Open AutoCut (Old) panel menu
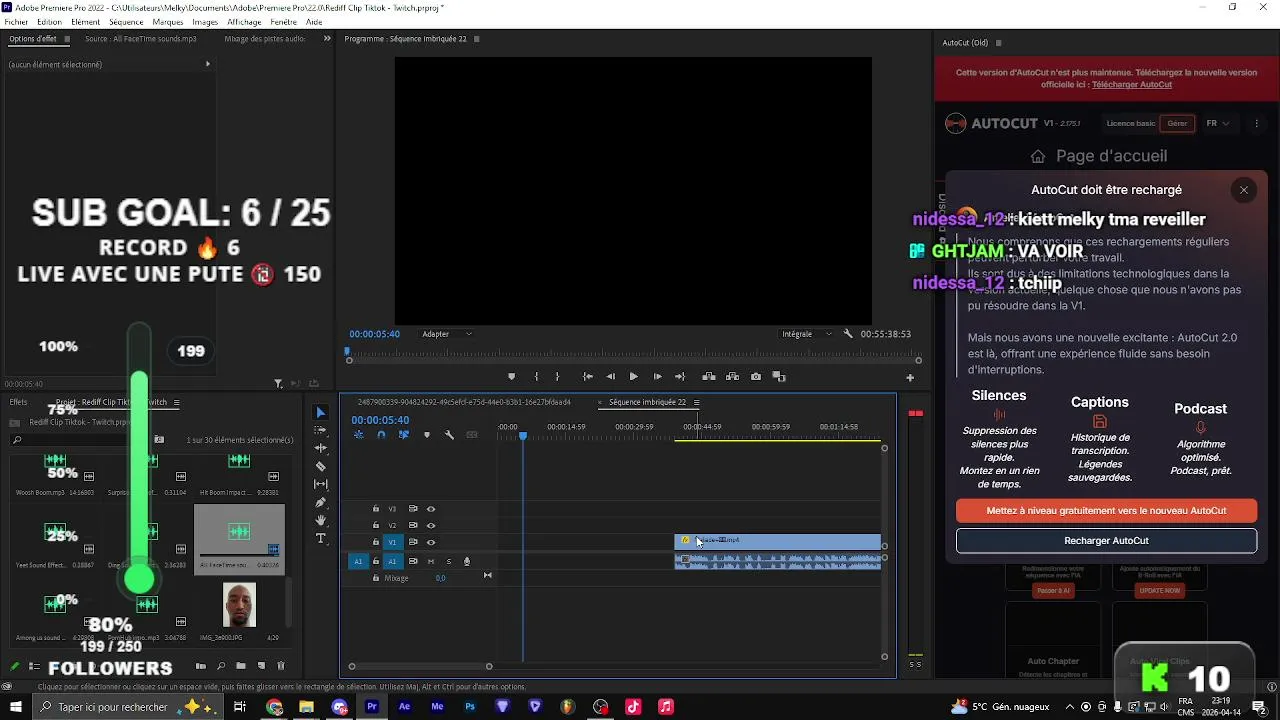Viewport: 1280px width, 720px height. [x=998, y=43]
